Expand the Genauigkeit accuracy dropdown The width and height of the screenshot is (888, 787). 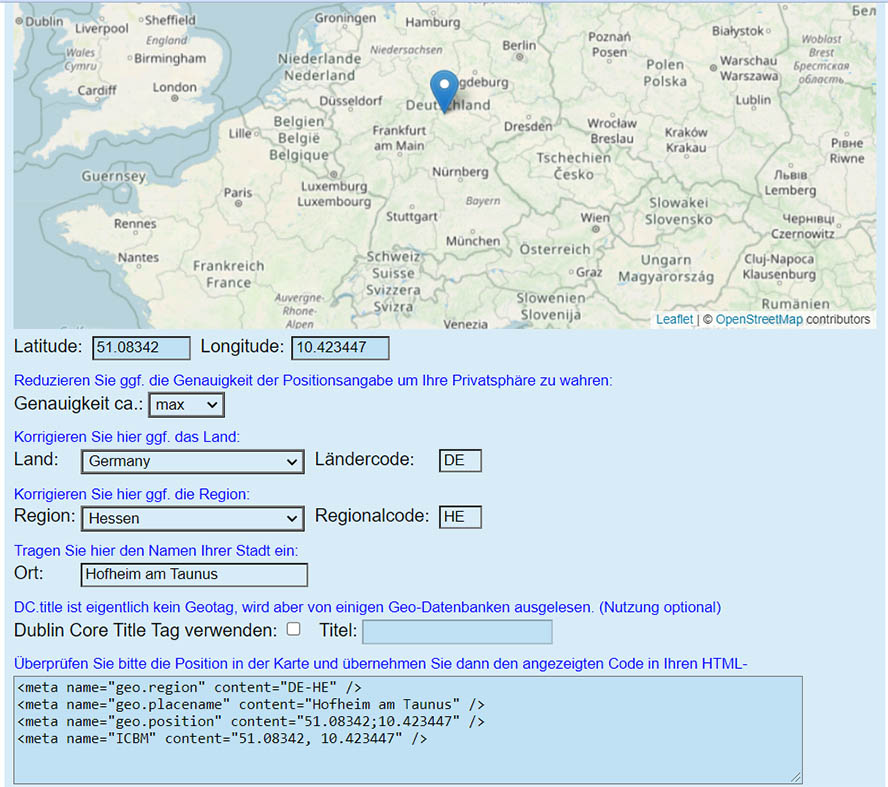click(x=187, y=404)
